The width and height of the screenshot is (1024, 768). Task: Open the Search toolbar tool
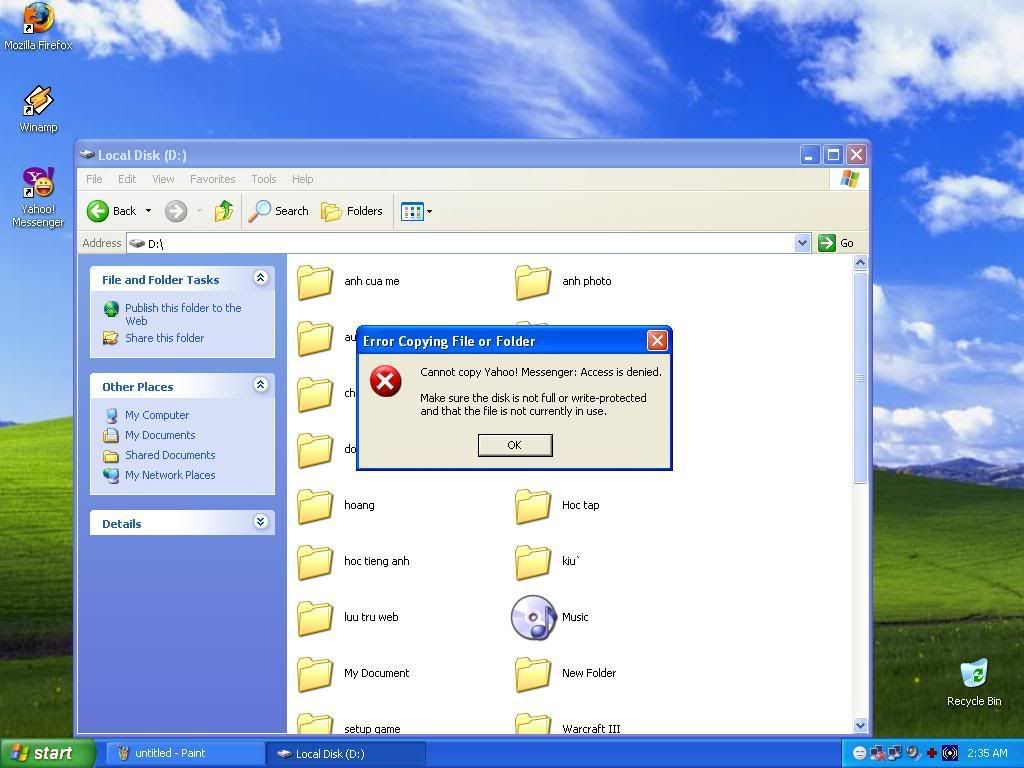[x=279, y=211]
